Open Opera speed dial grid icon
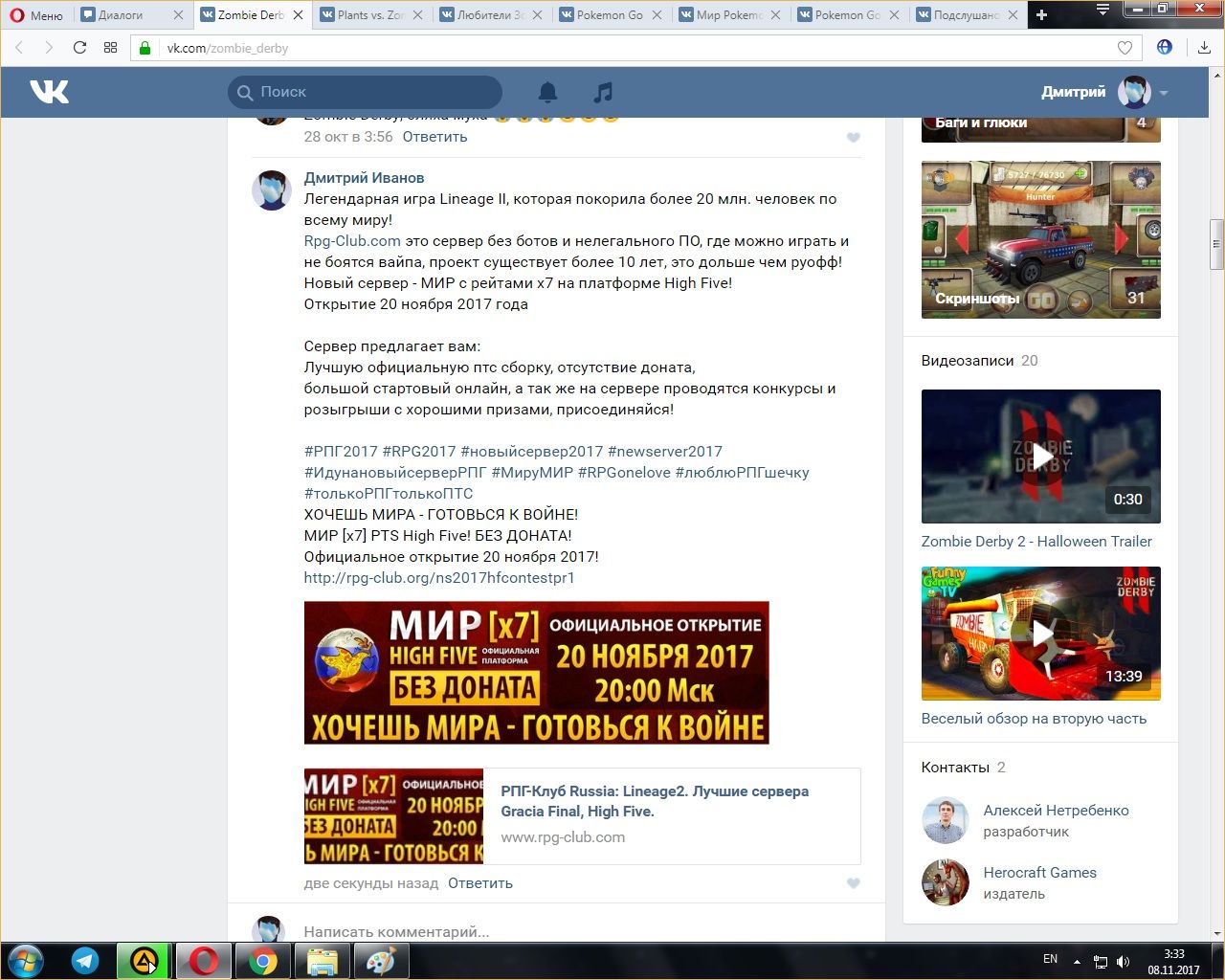Viewport: 1225px width, 980px height. [x=110, y=48]
